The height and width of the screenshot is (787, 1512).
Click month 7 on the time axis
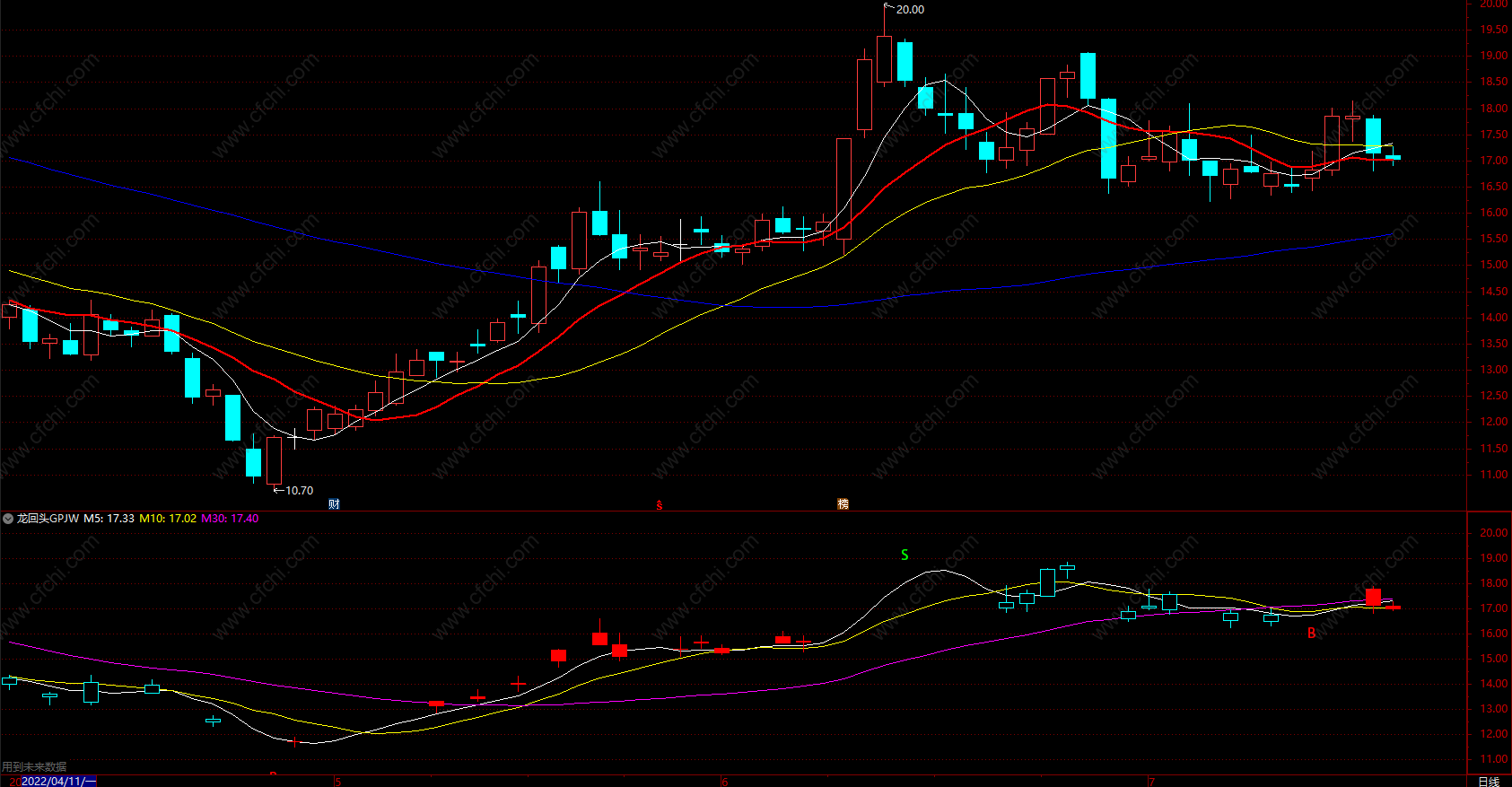click(x=1151, y=782)
